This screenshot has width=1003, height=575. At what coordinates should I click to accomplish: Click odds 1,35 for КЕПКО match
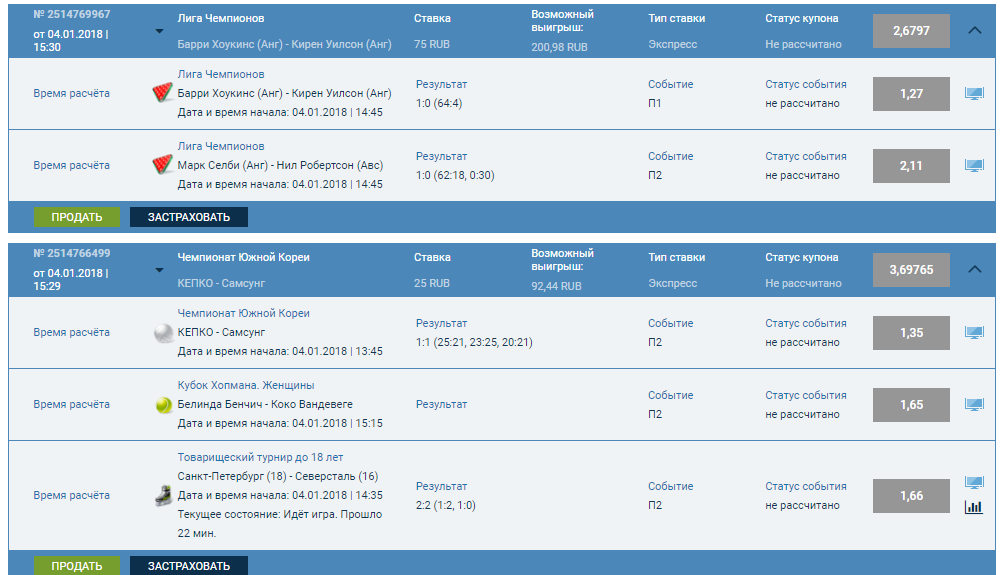[911, 333]
